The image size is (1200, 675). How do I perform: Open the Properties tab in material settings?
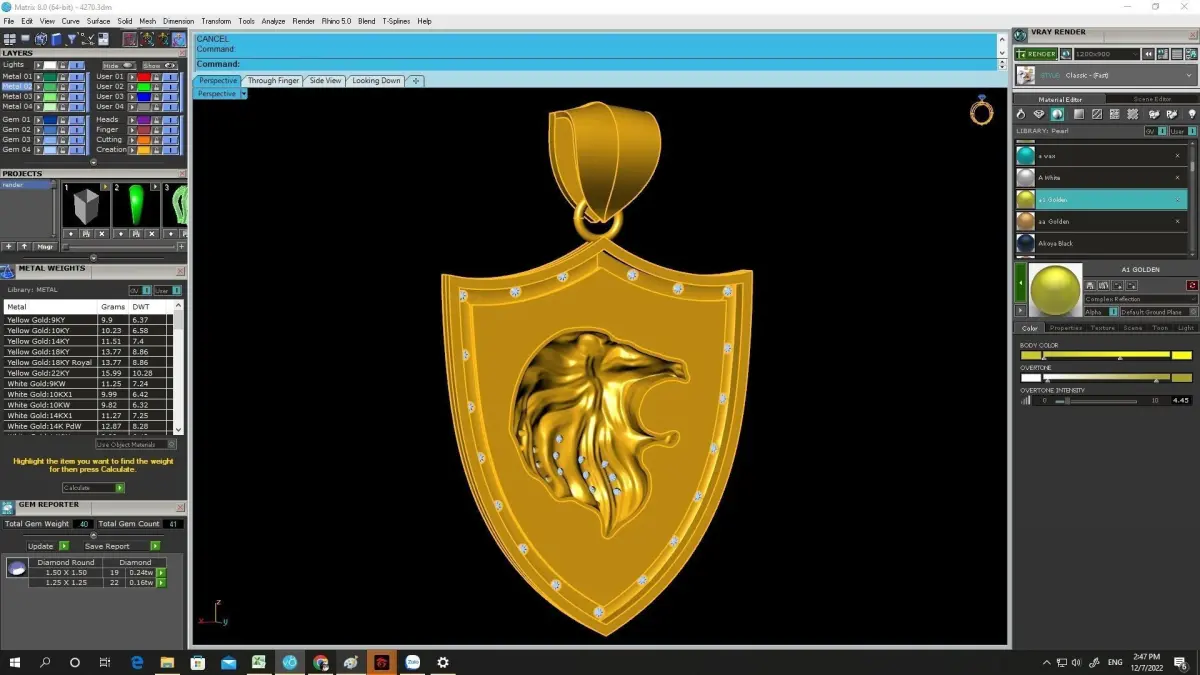(1066, 328)
